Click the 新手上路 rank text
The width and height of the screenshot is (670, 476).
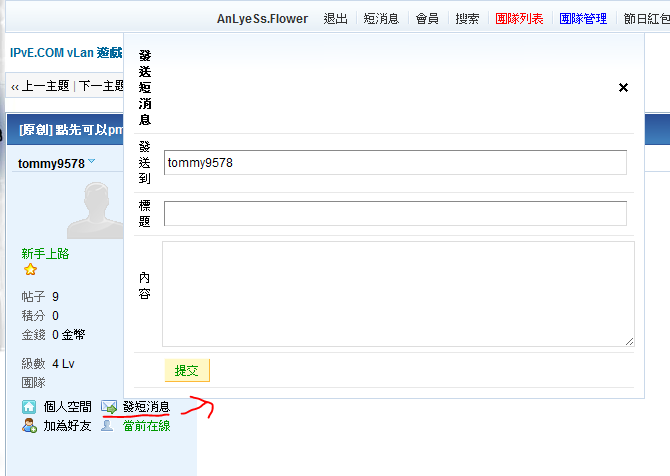tap(45, 254)
